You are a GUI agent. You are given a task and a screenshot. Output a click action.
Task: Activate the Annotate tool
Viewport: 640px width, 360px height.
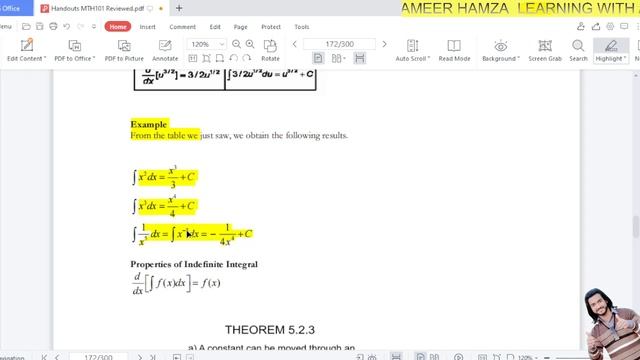pyautogui.click(x=165, y=50)
